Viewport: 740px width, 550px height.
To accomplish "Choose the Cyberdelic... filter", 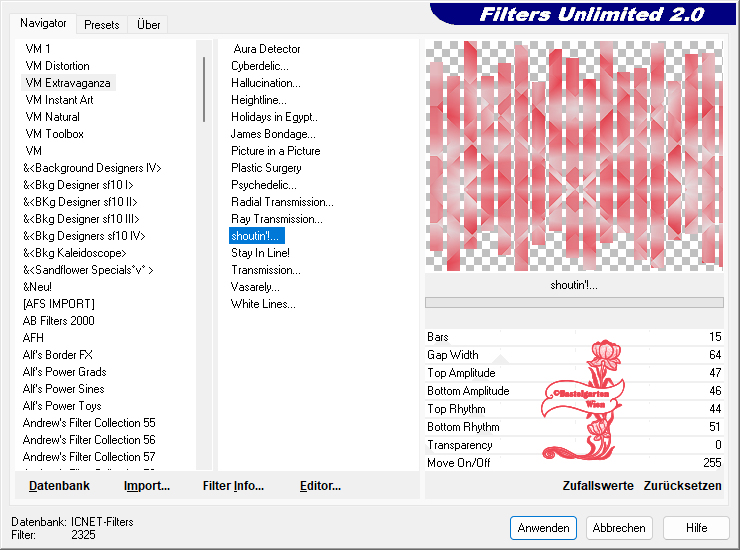I will (x=260, y=66).
